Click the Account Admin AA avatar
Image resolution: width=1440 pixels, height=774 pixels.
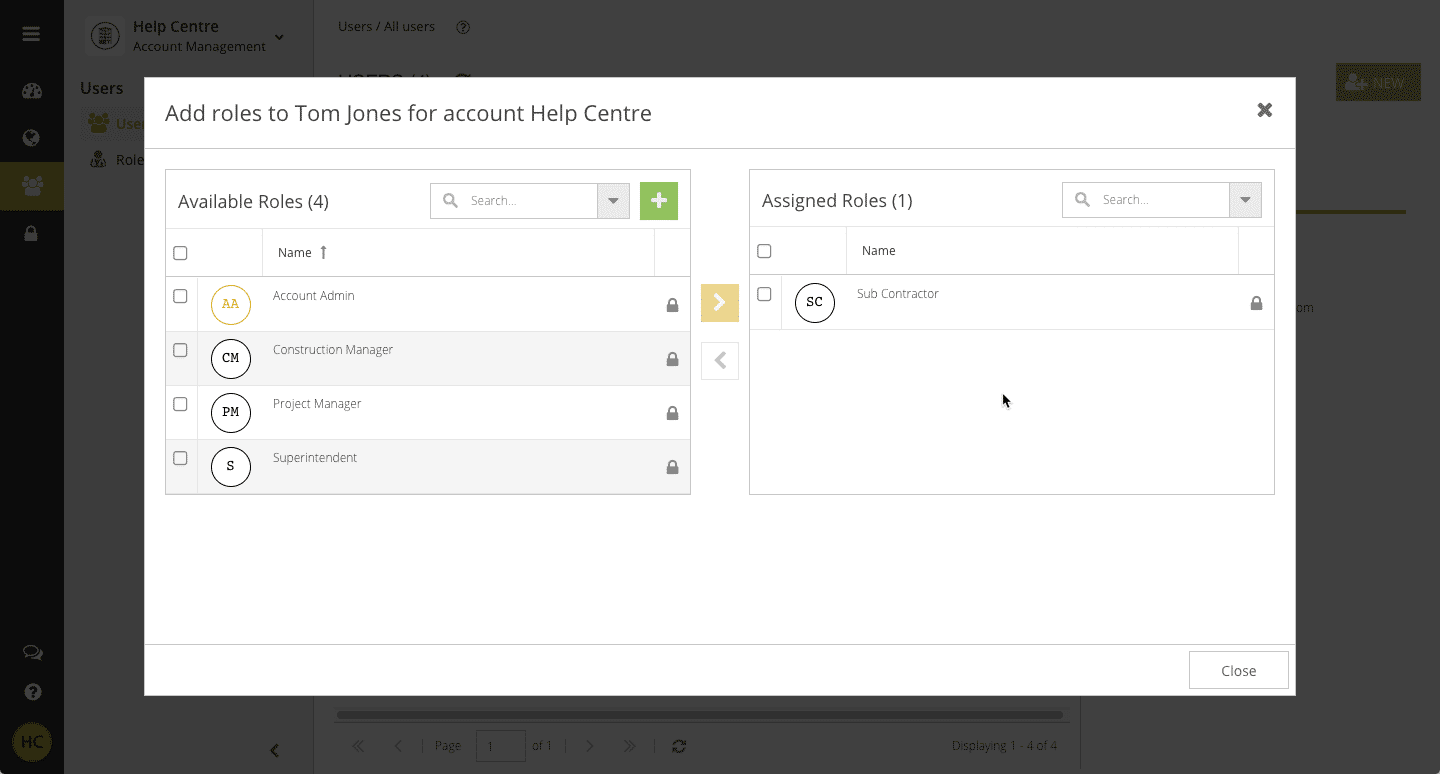[x=231, y=304]
